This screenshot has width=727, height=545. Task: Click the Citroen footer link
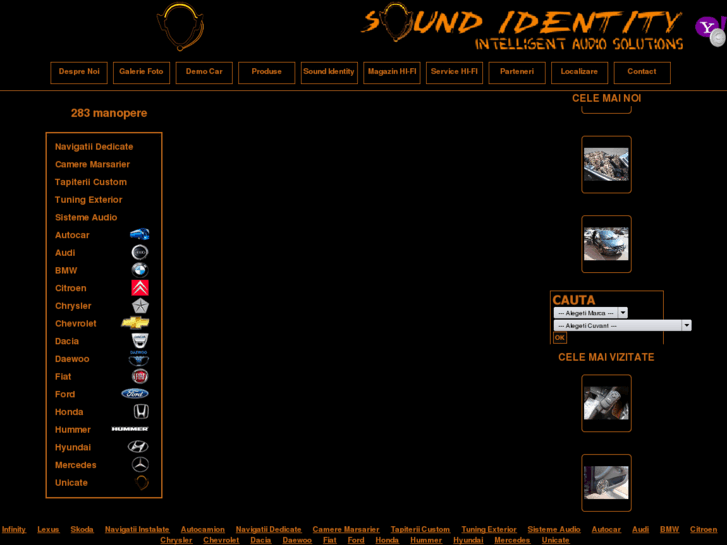pyautogui.click(x=703, y=529)
